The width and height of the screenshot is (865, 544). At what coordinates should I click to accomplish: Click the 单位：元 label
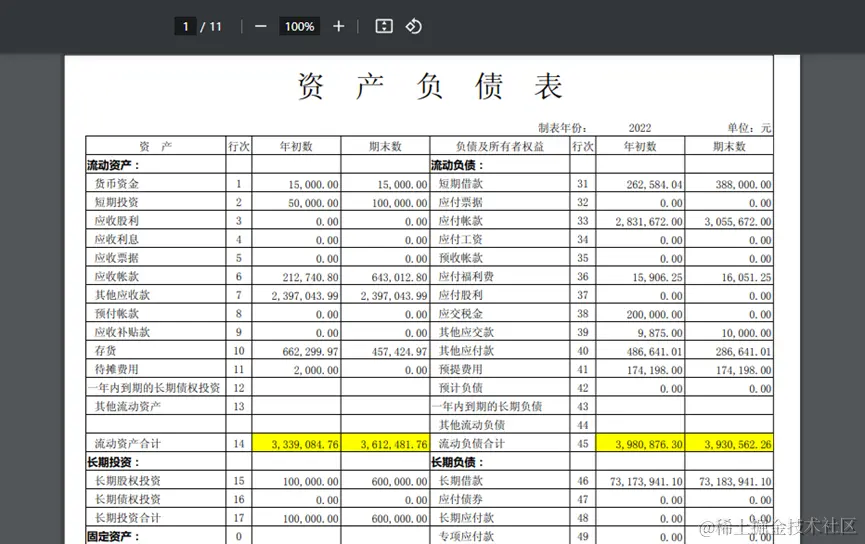pyautogui.click(x=749, y=128)
